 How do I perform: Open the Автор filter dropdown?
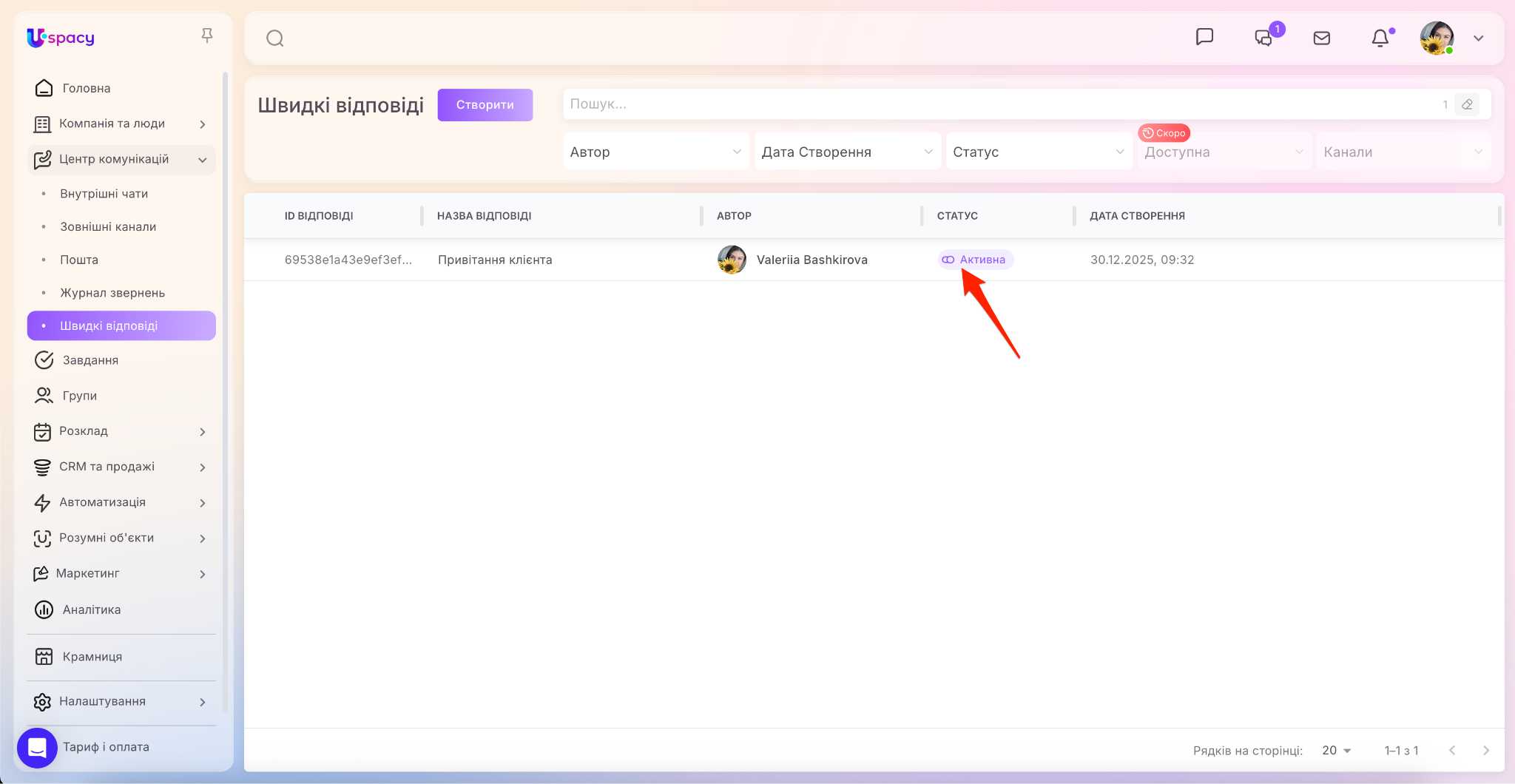[655, 152]
